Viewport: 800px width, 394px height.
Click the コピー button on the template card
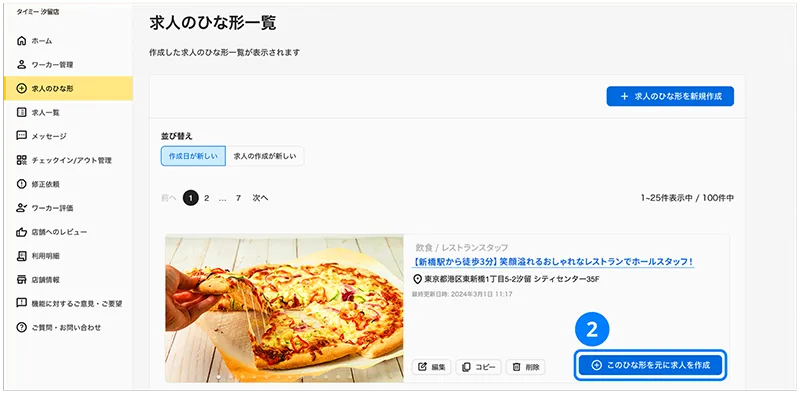tap(479, 367)
